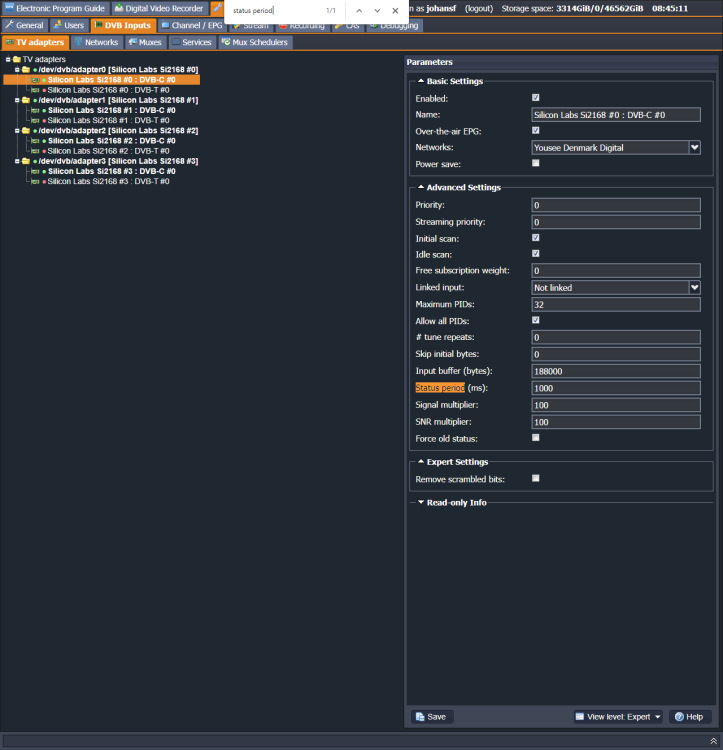Click the Help question mark icon
This screenshot has width=723, height=750.
679,717
